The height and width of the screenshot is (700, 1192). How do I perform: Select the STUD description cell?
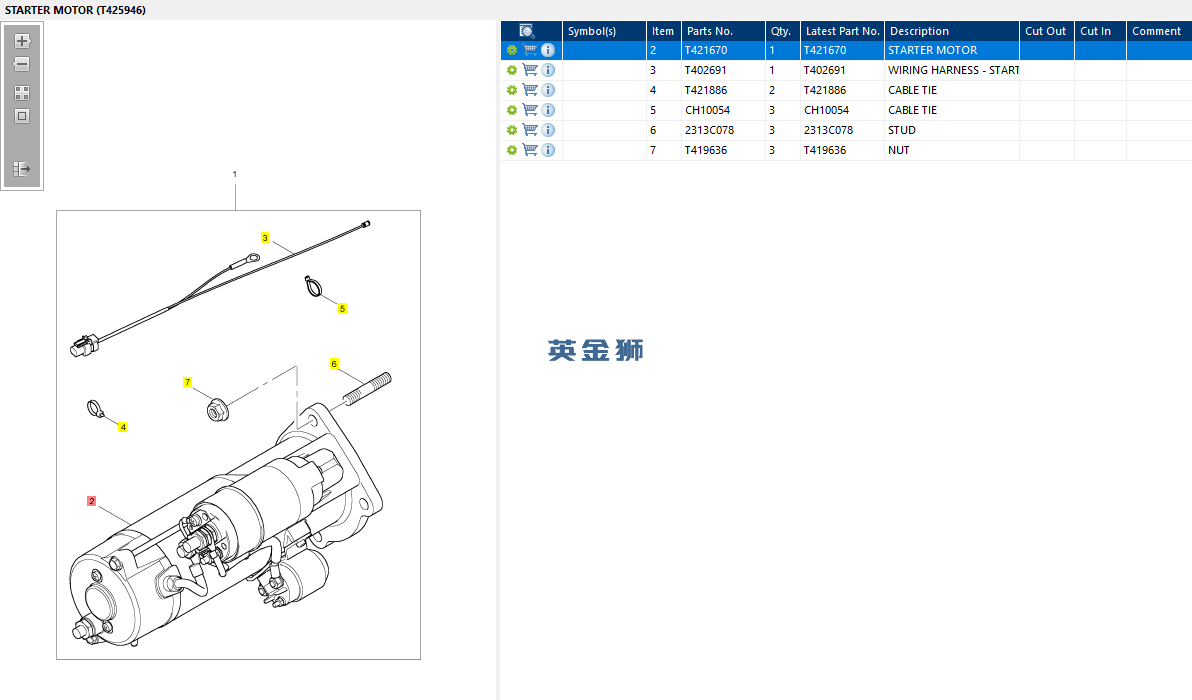point(952,130)
